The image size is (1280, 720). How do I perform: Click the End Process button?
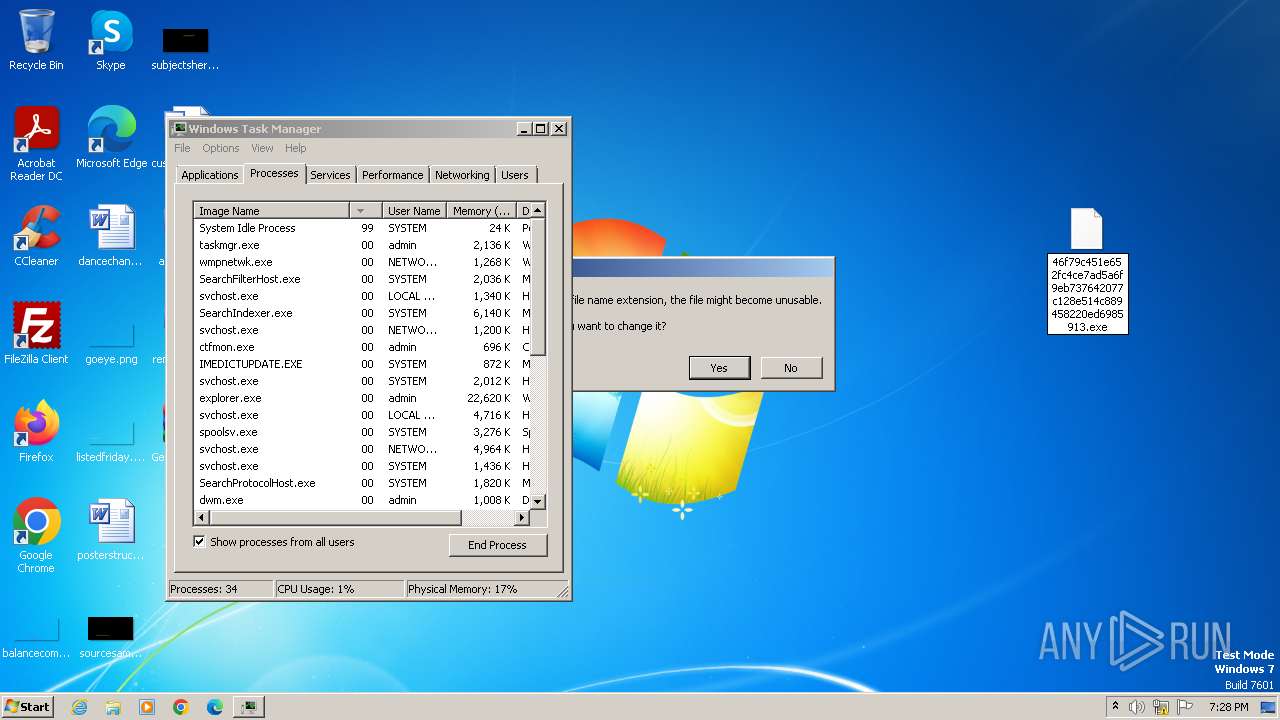(x=497, y=545)
